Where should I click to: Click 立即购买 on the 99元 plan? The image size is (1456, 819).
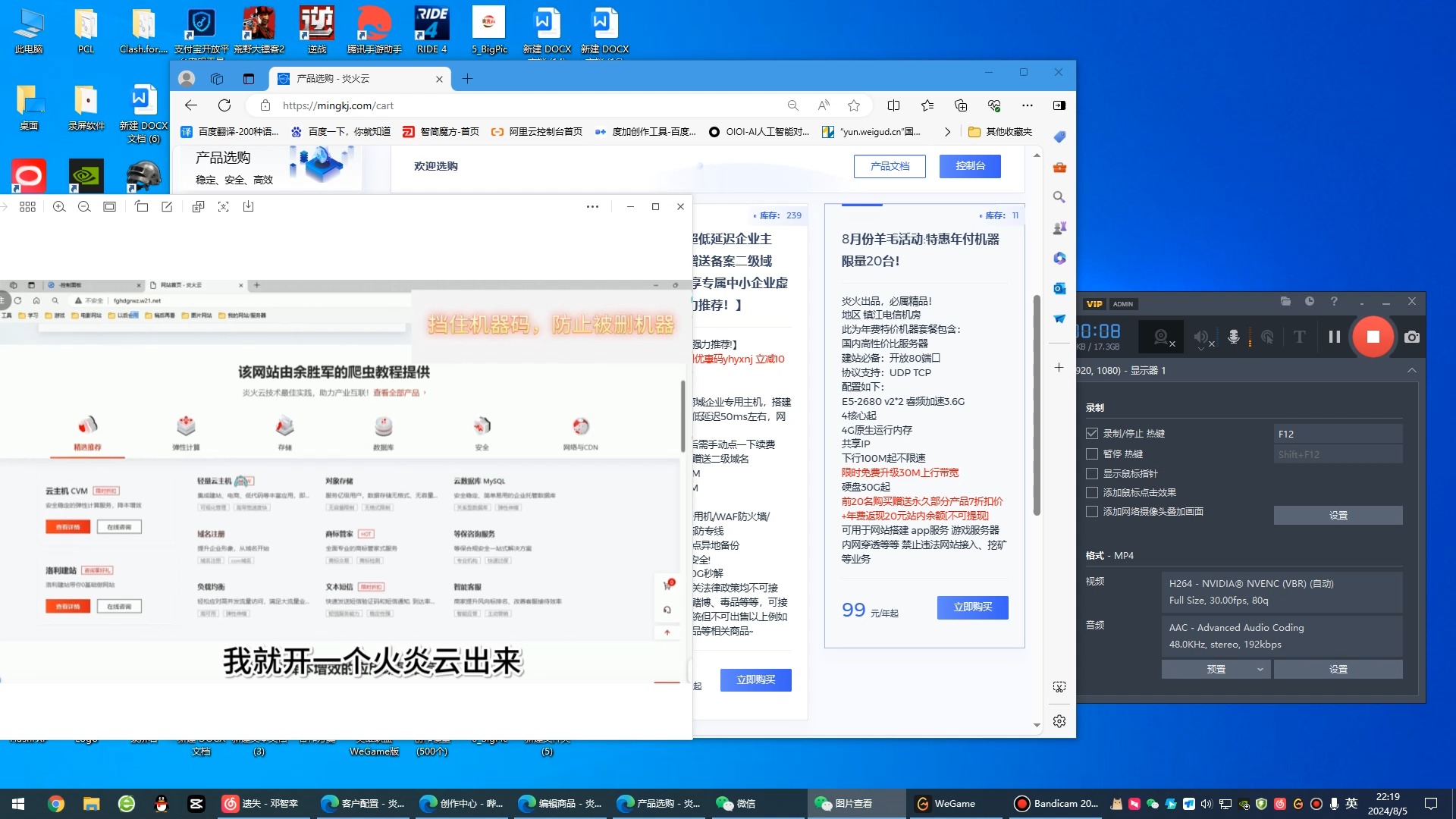tap(973, 607)
